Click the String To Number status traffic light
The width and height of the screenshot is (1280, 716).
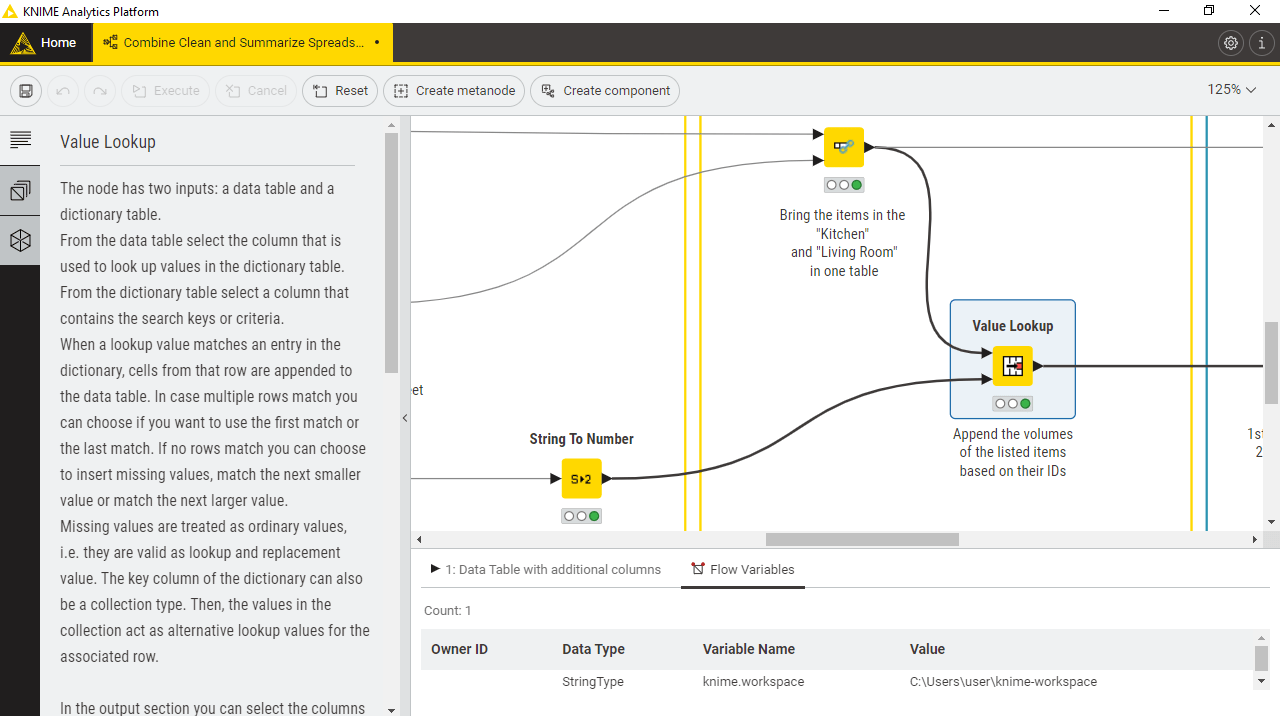point(582,516)
